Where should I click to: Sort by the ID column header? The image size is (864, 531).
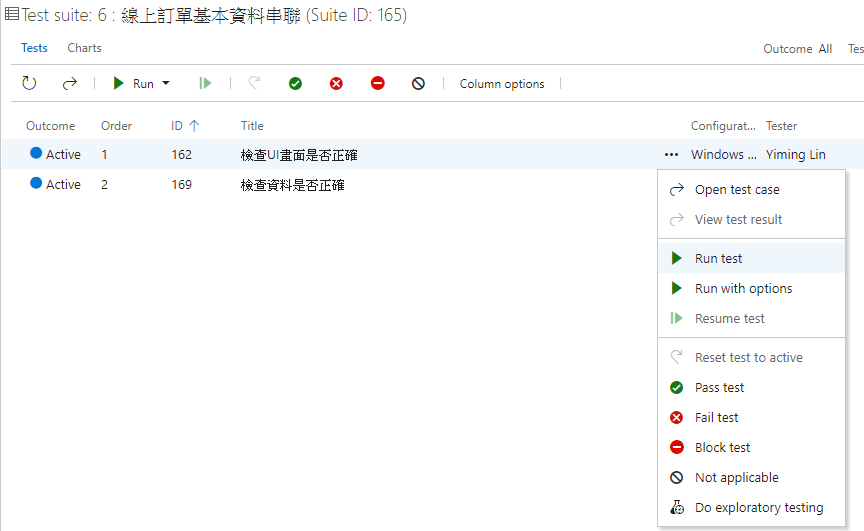[x=178, y=126]
